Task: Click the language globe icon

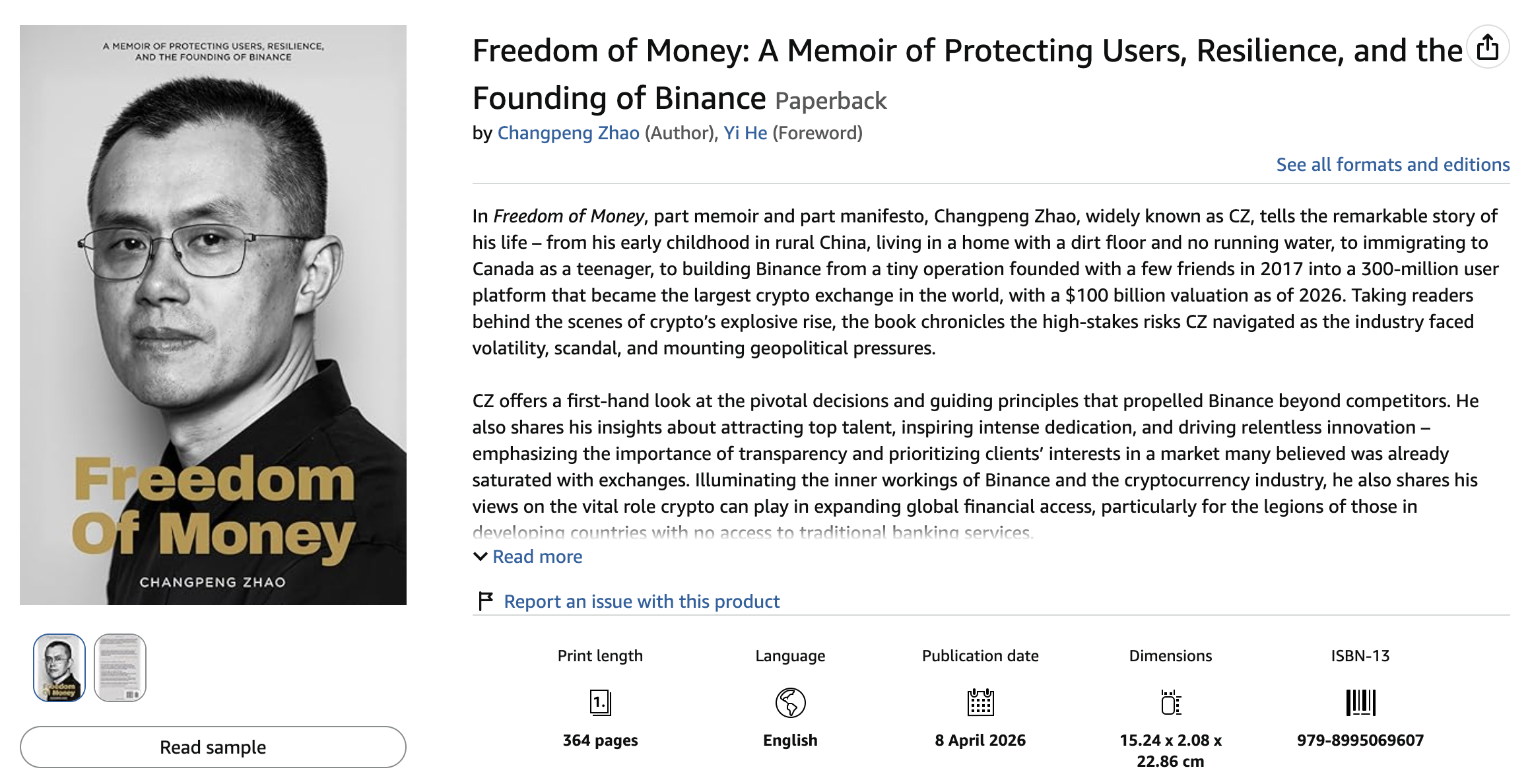Action: coord(789,703)
